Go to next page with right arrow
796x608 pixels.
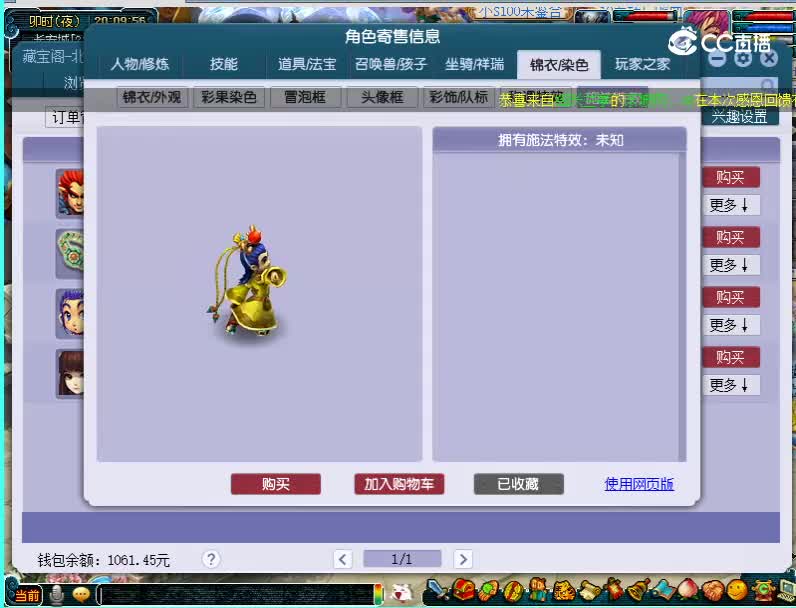[x=462, y=559]
